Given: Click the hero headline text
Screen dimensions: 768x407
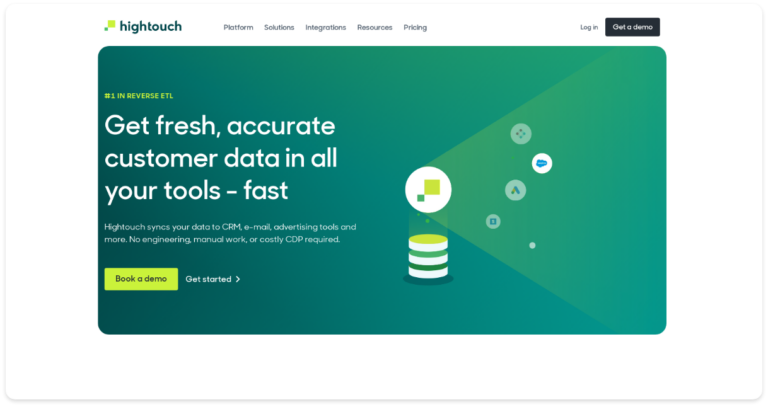Looking at the screenshot, I should pyautogui.click(x=221, y=158).
